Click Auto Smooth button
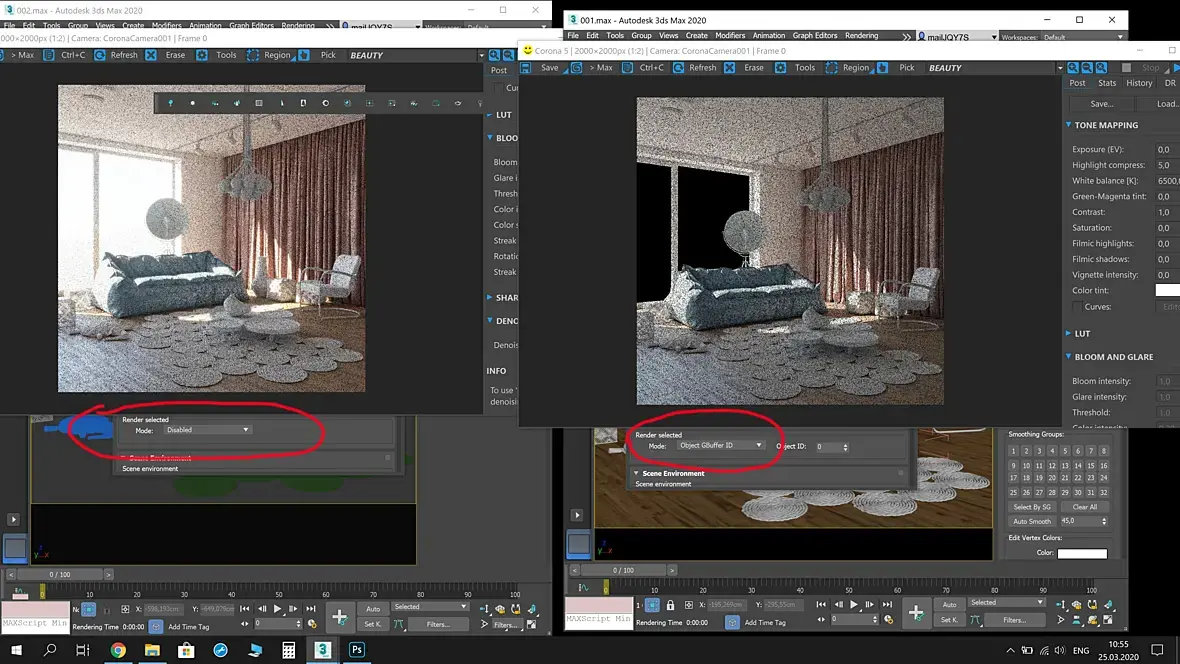1180x664 pixels. click(x=1032, y=521)
